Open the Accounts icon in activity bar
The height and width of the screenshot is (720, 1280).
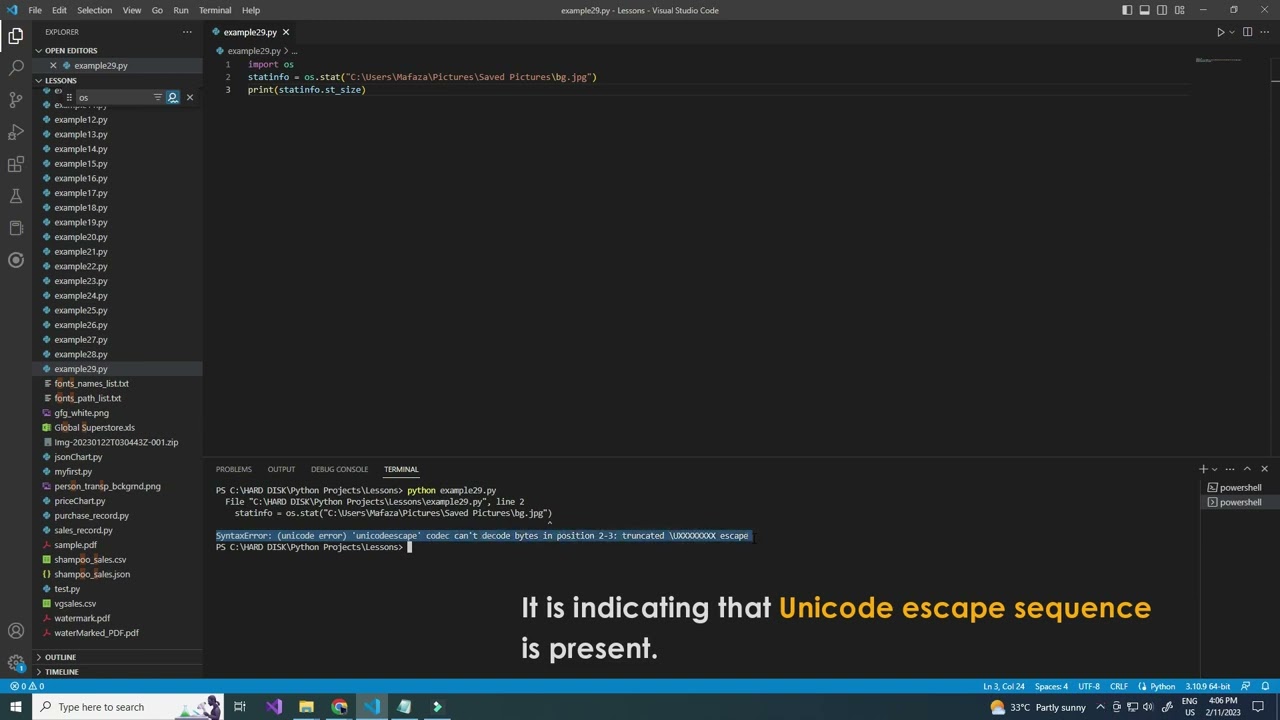pyautogui.click(x=16, y=631)
